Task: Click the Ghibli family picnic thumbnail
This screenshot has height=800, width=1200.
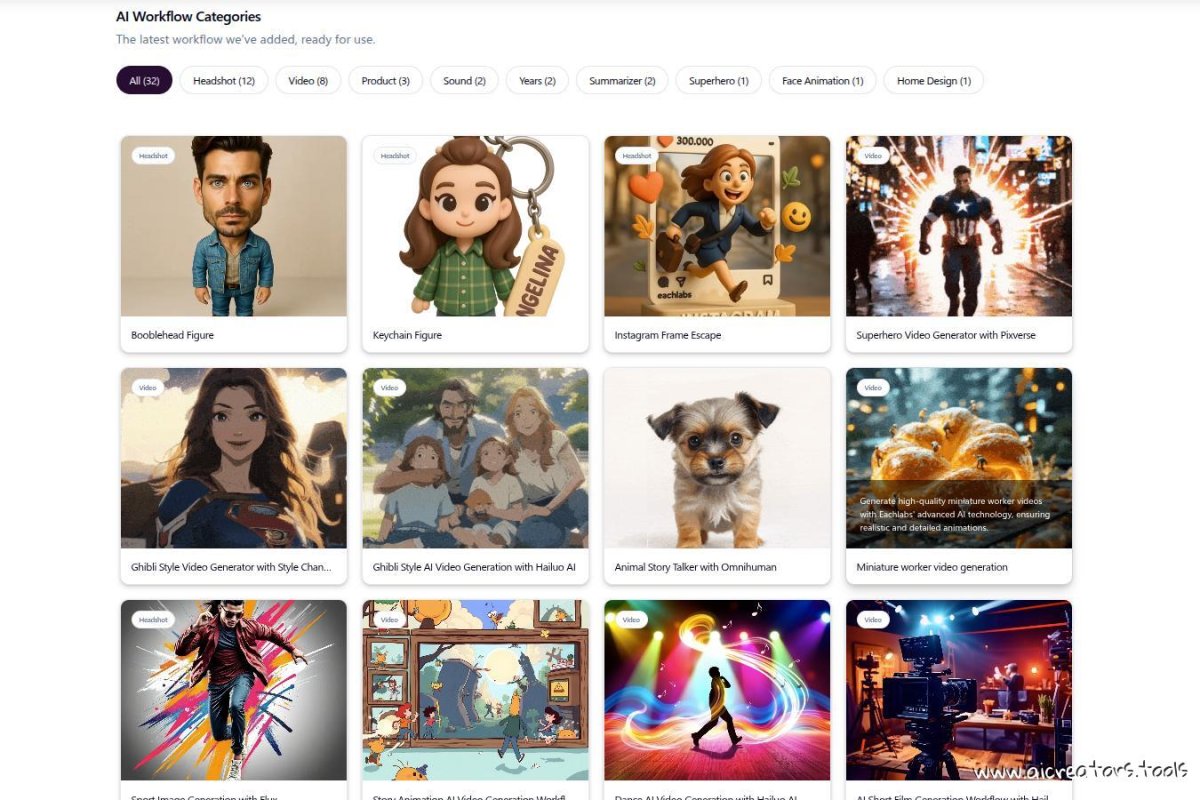Action: click(475, 458)
